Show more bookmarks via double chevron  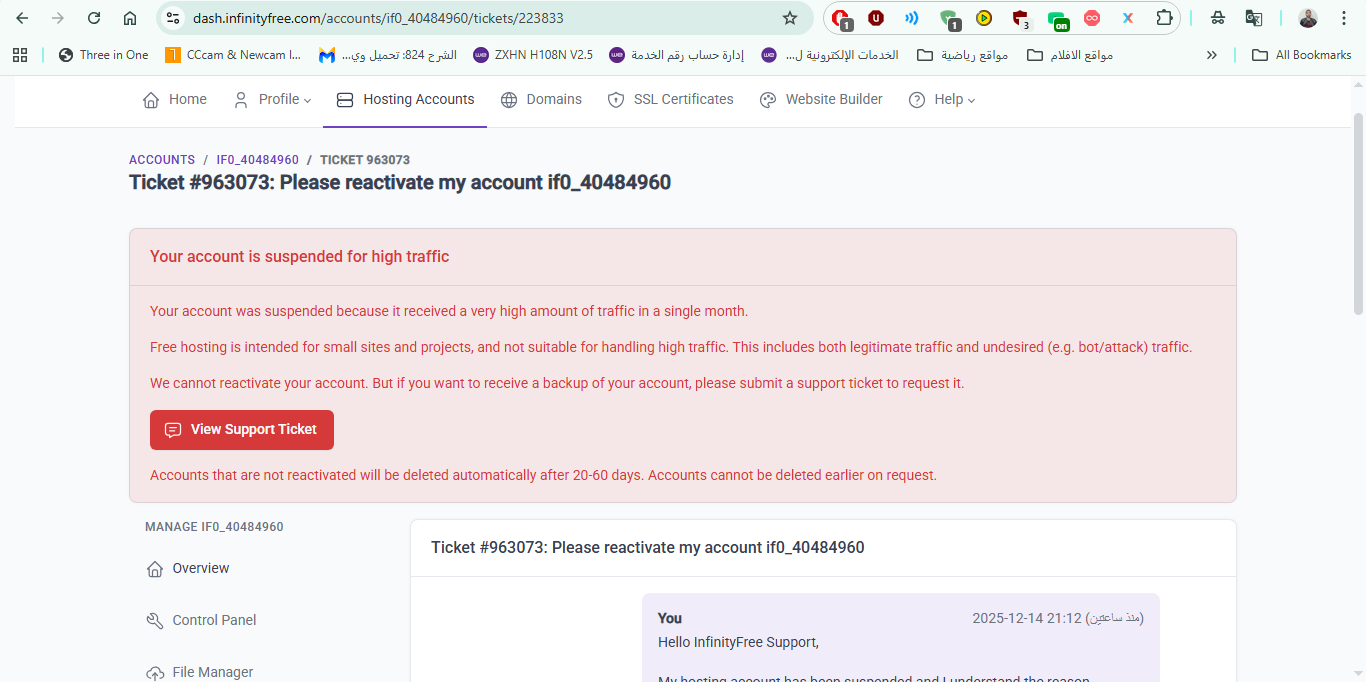click(x=1212, y=55)
